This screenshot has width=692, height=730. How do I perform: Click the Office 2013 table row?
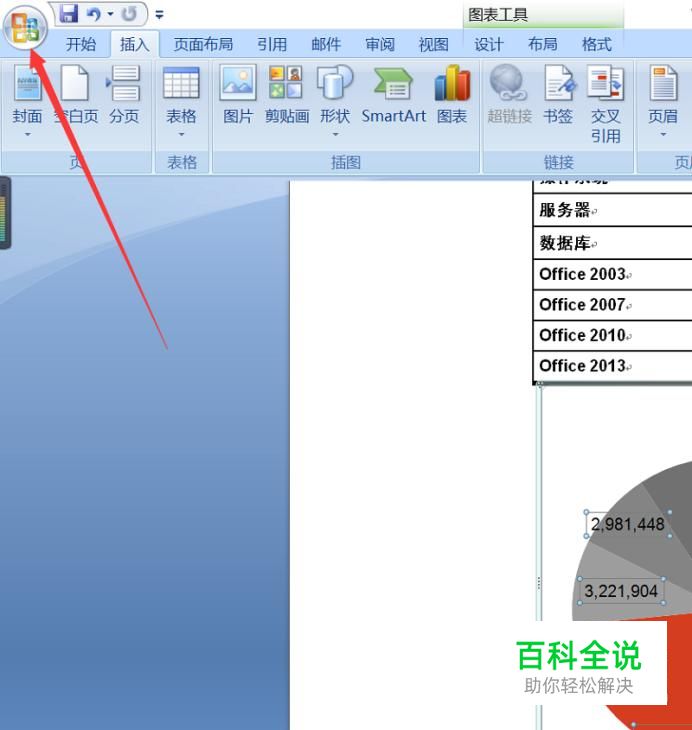612,366
